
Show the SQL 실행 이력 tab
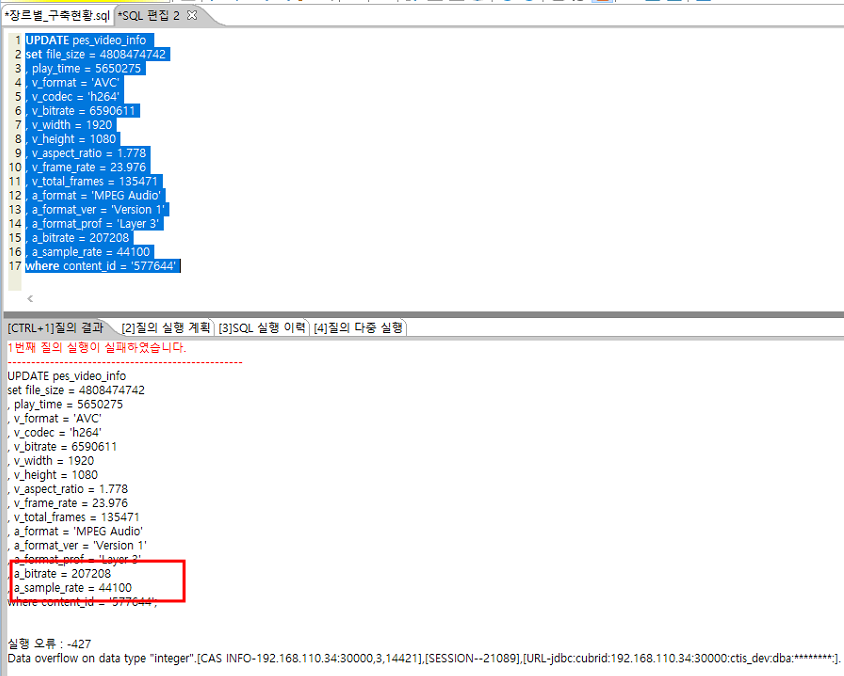(262, 328)
